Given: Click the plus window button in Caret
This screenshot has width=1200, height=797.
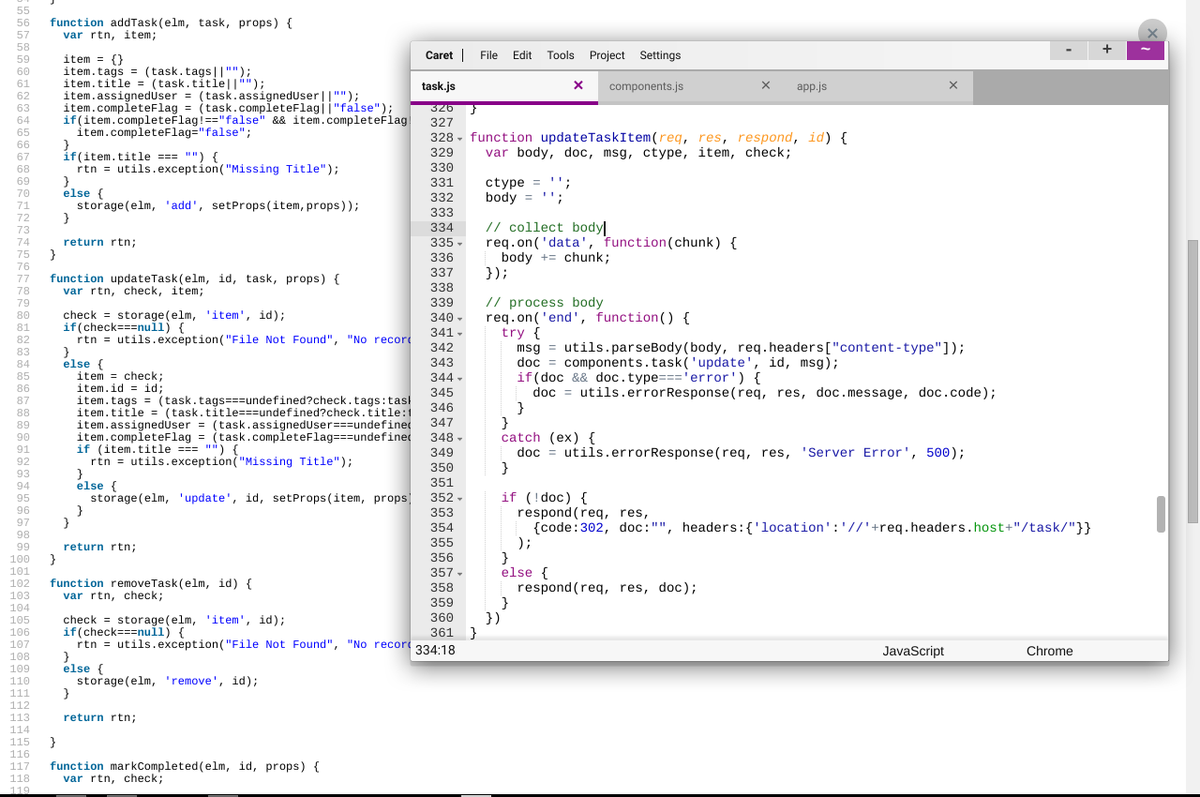Looking at the screenshot, I should tap(1107, 49).
